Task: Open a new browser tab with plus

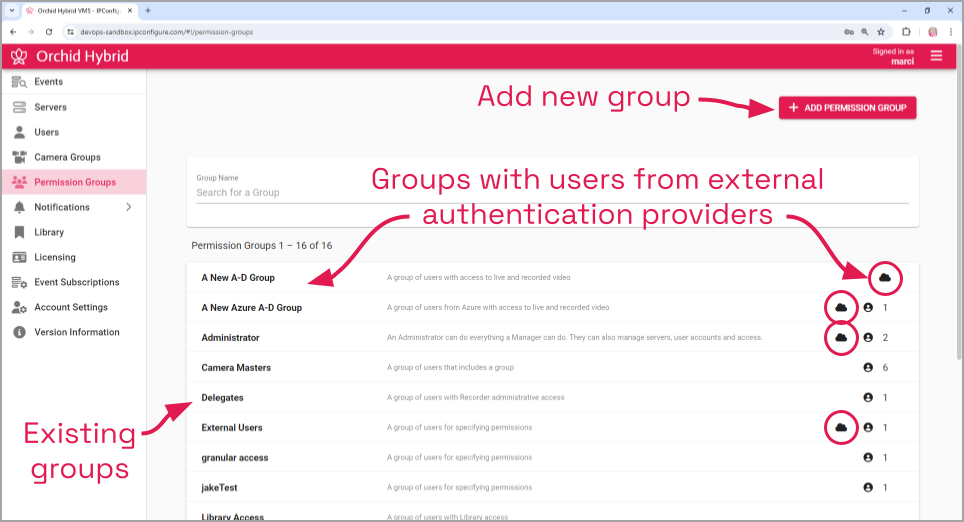Action: coord(148,10)
